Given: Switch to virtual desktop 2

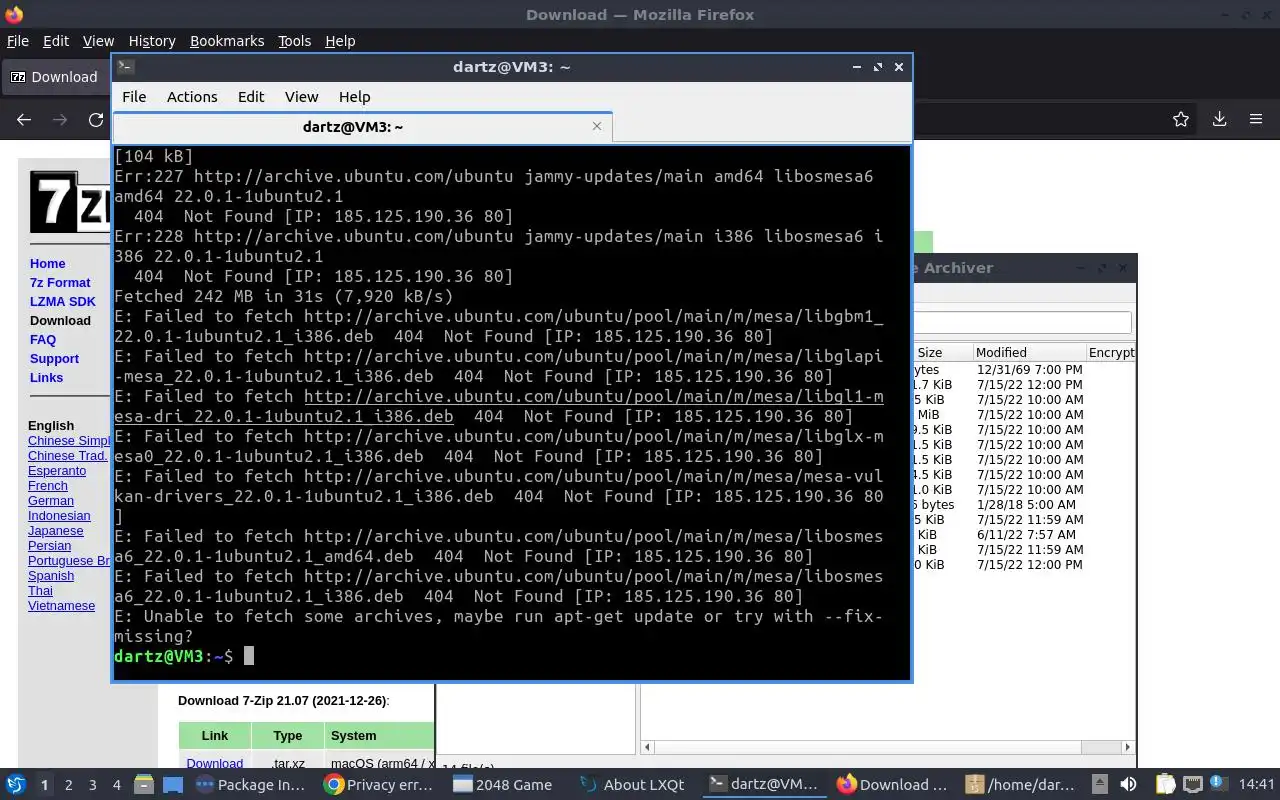Looking at the screenshot, I should [x=68, y=785].
